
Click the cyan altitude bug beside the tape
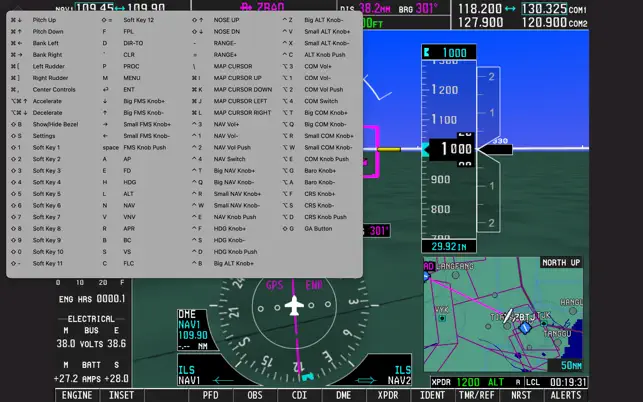(x=425, y=149)
